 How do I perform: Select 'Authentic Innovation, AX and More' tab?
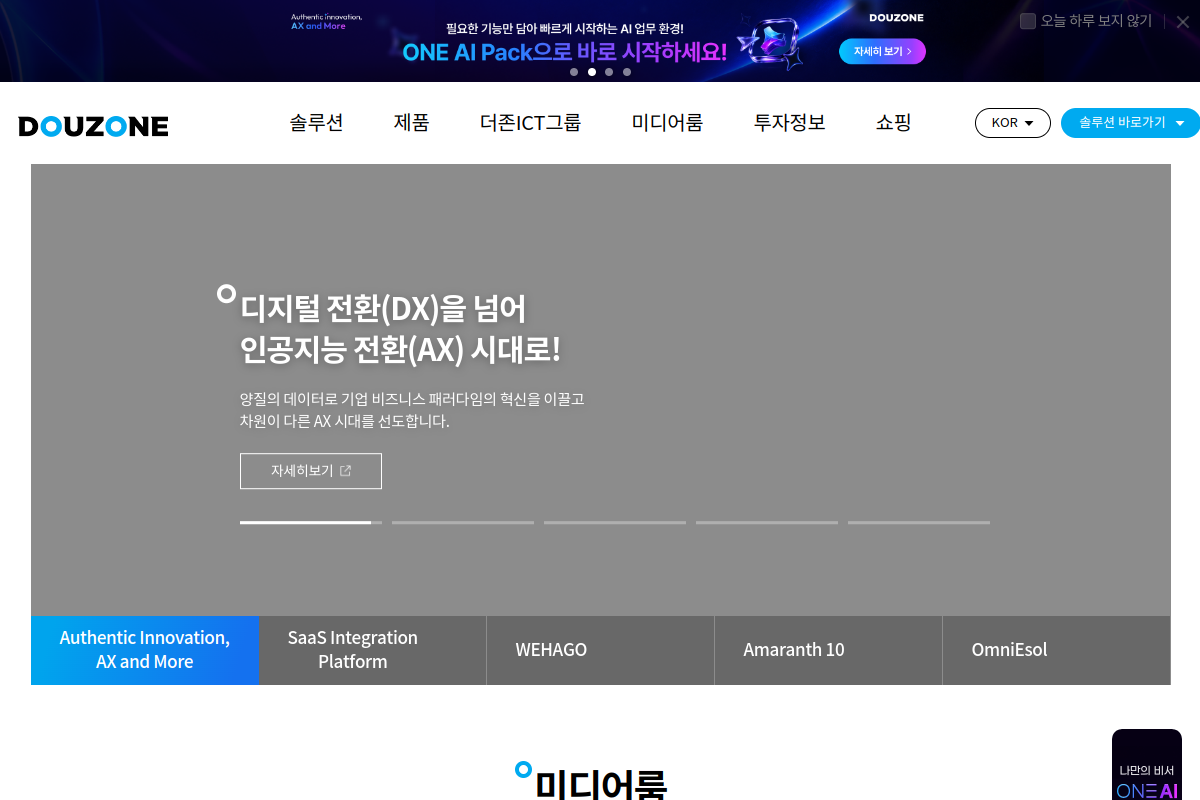[145, 650]
